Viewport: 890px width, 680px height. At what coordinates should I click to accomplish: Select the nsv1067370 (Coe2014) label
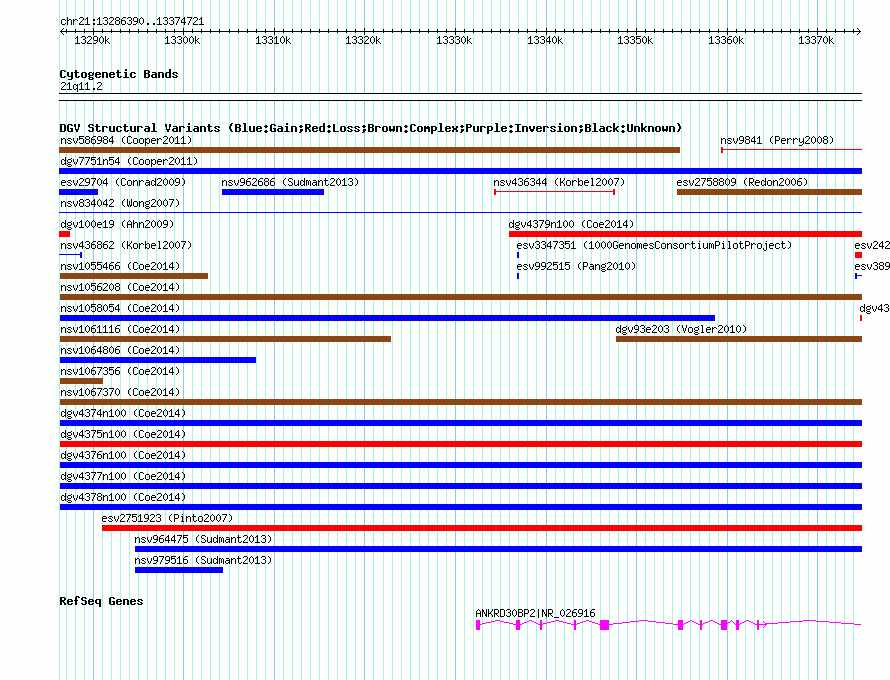point(120,392)
